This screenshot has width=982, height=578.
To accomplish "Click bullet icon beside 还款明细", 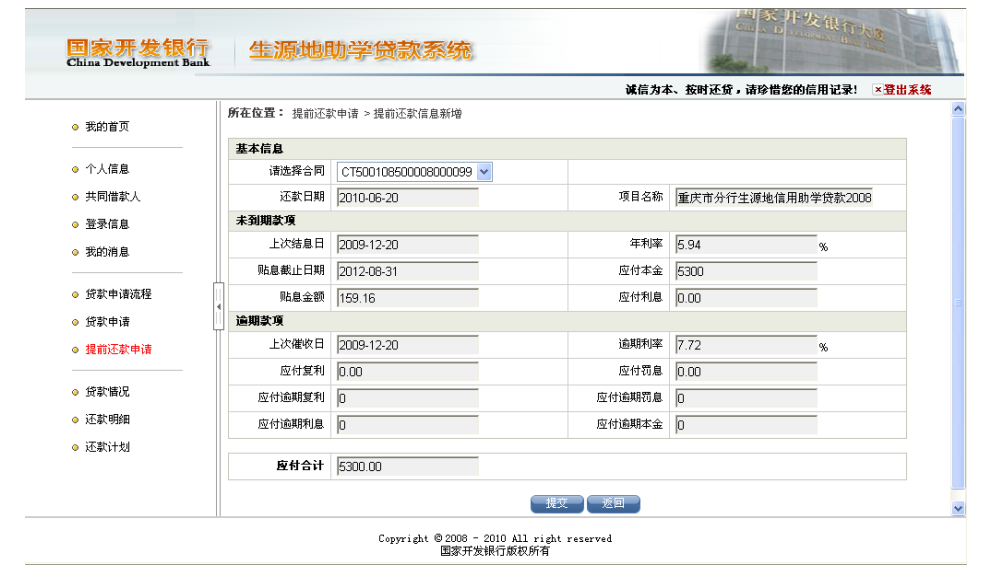I will click(x=75, y=420).
